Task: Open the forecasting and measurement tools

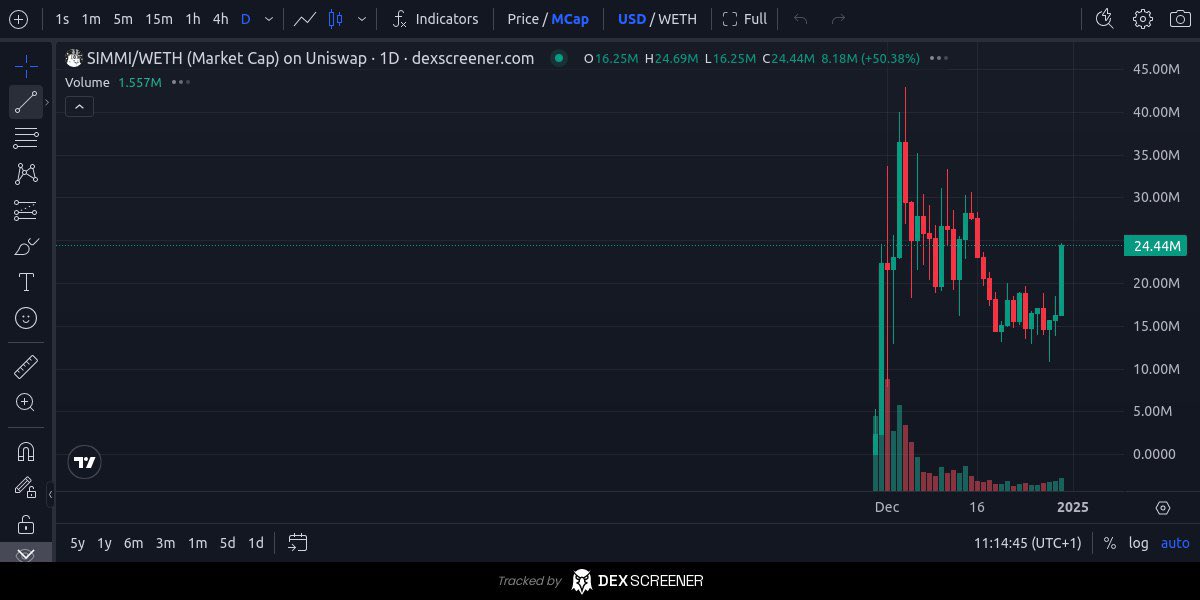Action: 26,210
